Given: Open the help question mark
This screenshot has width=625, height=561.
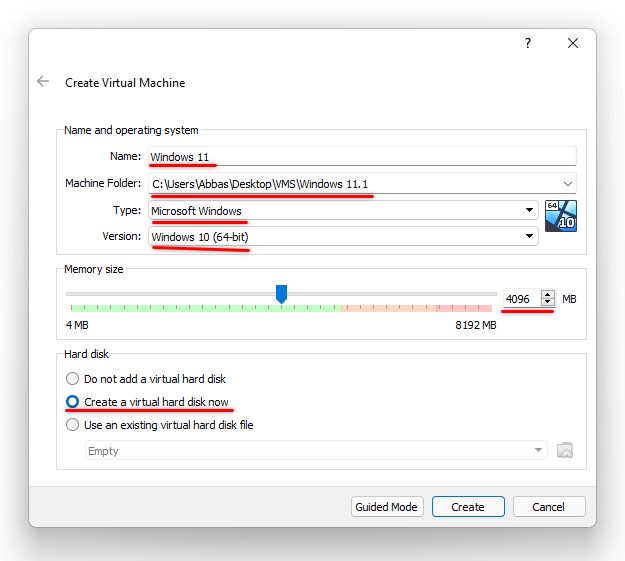Looking at the screenshot, I should coord(528,43).
